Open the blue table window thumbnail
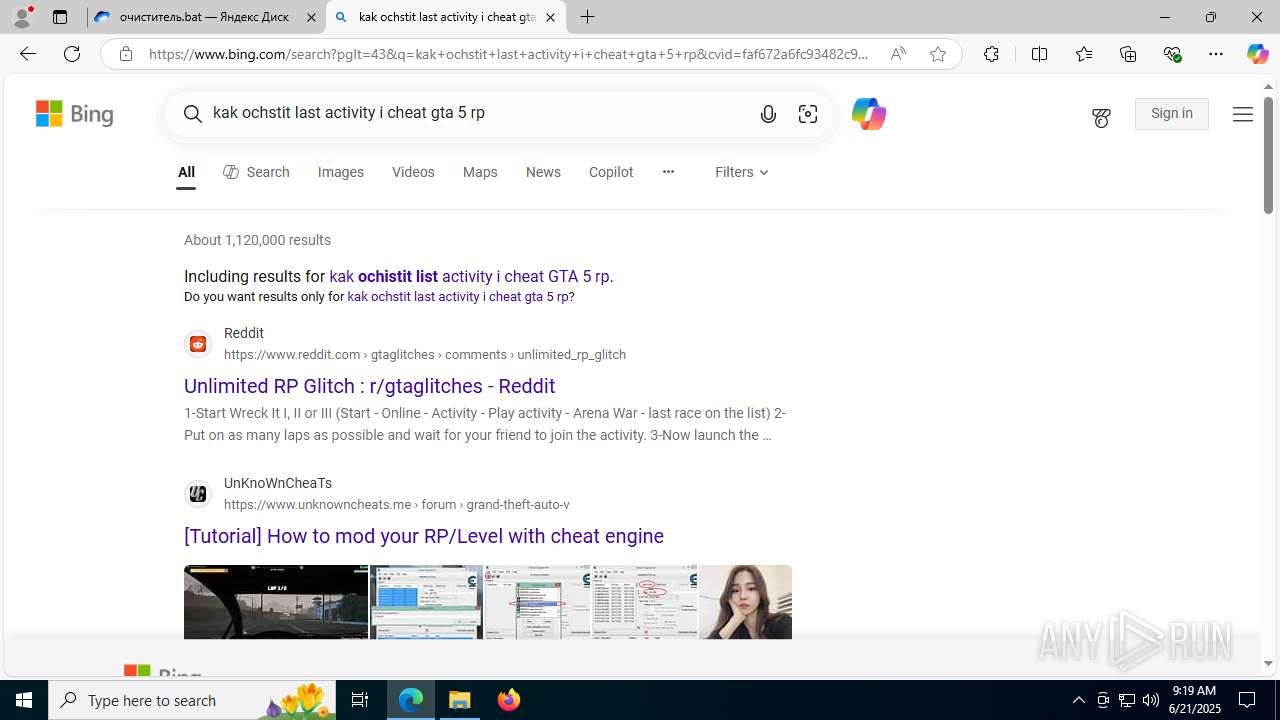Image resolution: width=1280 pixels, height=720 pixels. 426,602
